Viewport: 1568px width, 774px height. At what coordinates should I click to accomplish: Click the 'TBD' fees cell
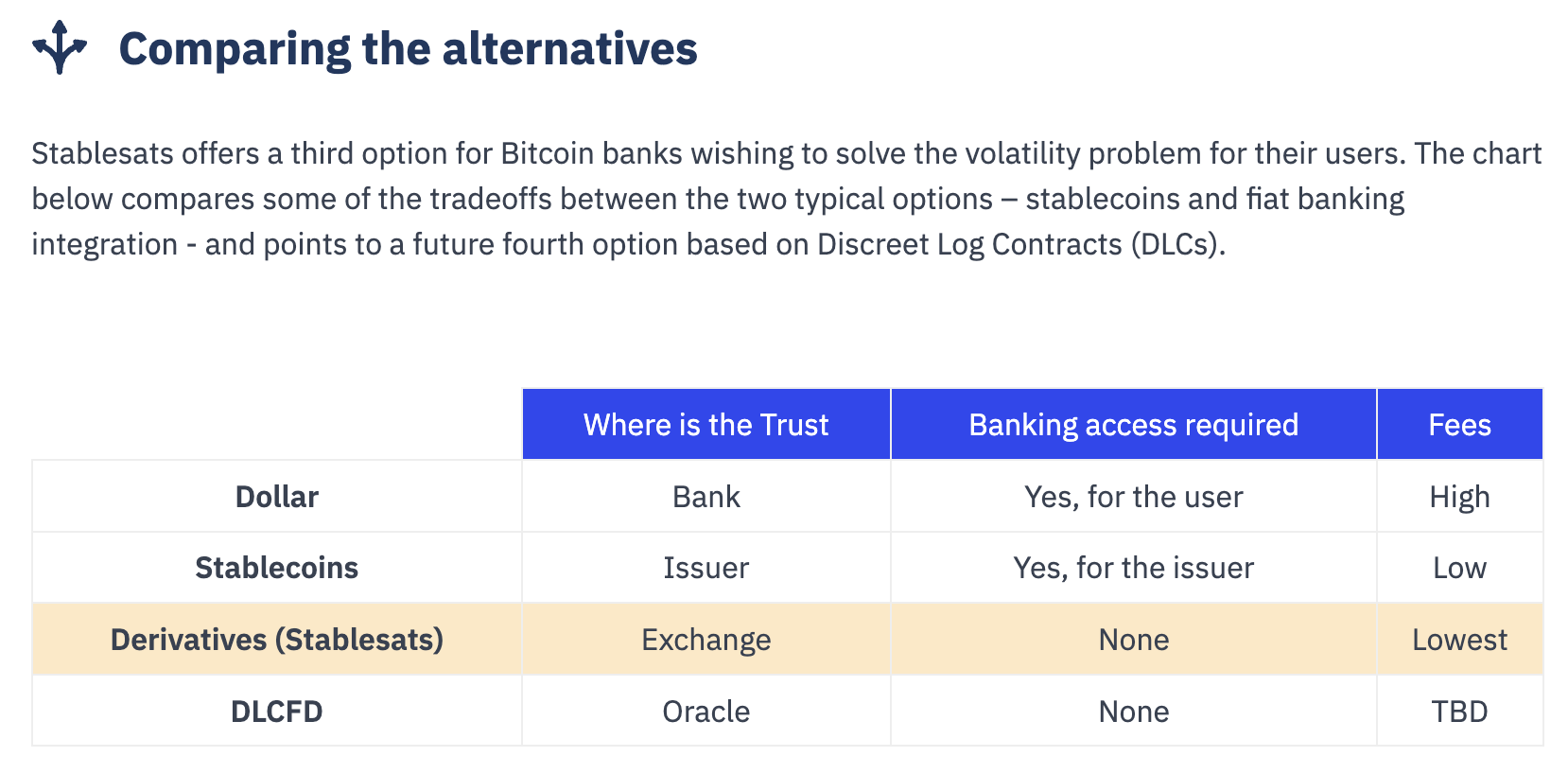click(x=1459, y=712)
